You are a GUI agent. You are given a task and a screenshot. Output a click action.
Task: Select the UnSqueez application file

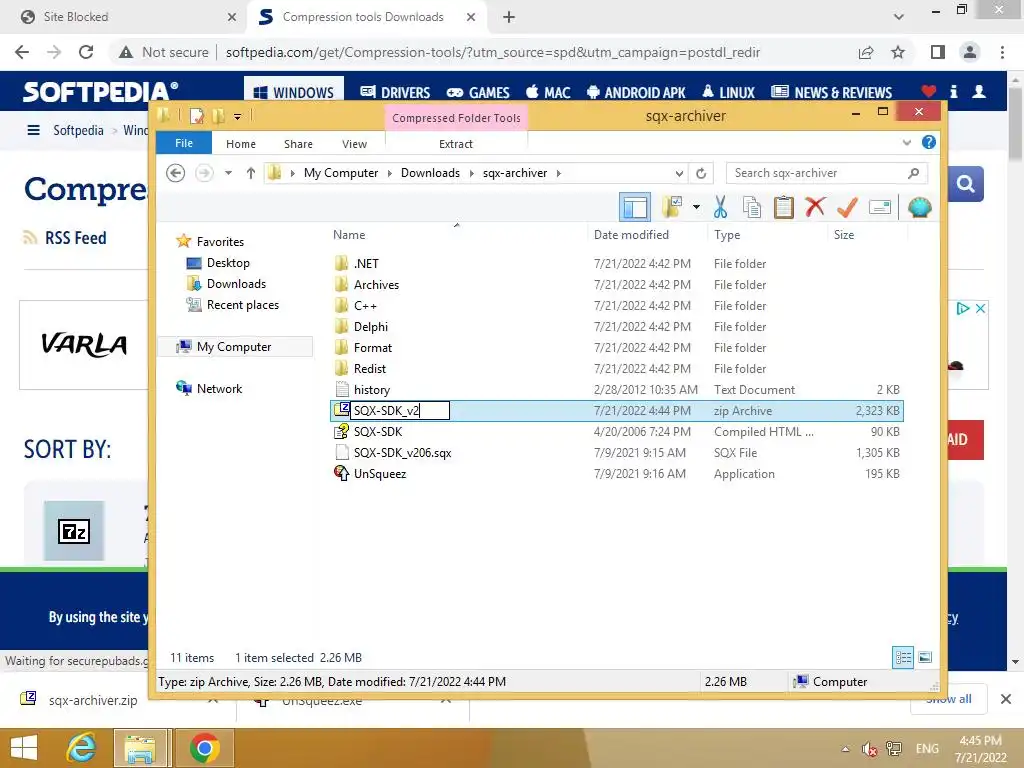617,473
